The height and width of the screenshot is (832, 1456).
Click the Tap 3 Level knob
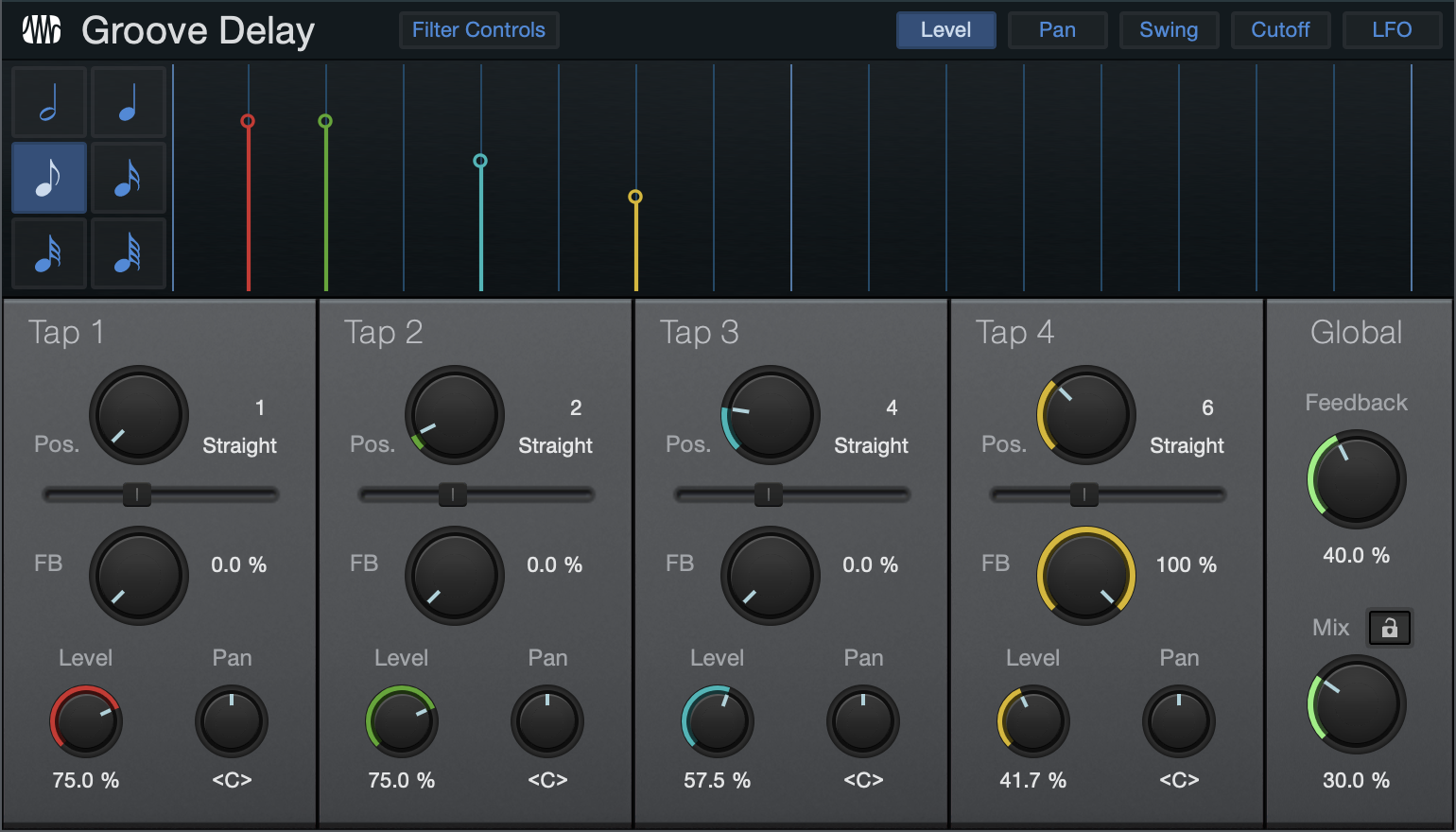click(718, 721)
